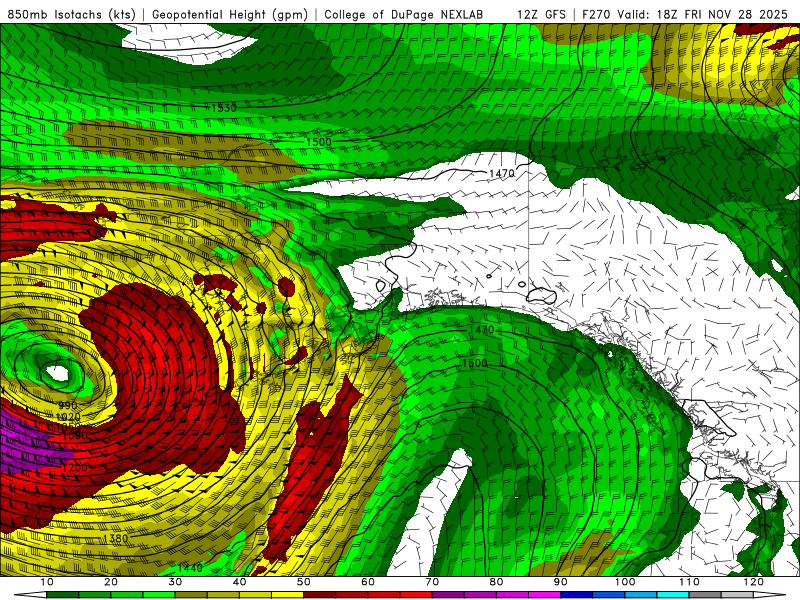
Task: Click the 1440 contour label at the bottom
Action: point(190,568)
